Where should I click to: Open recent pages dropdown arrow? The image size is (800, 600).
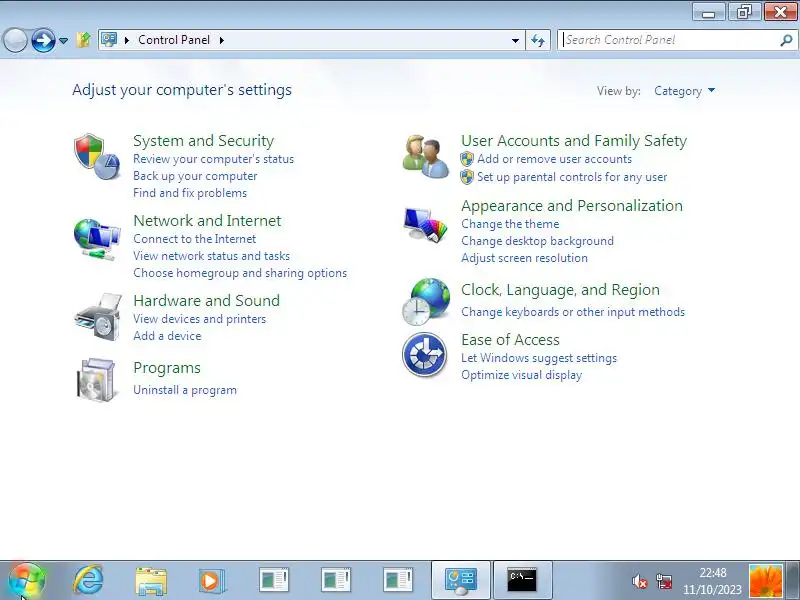tap(63, 40)
